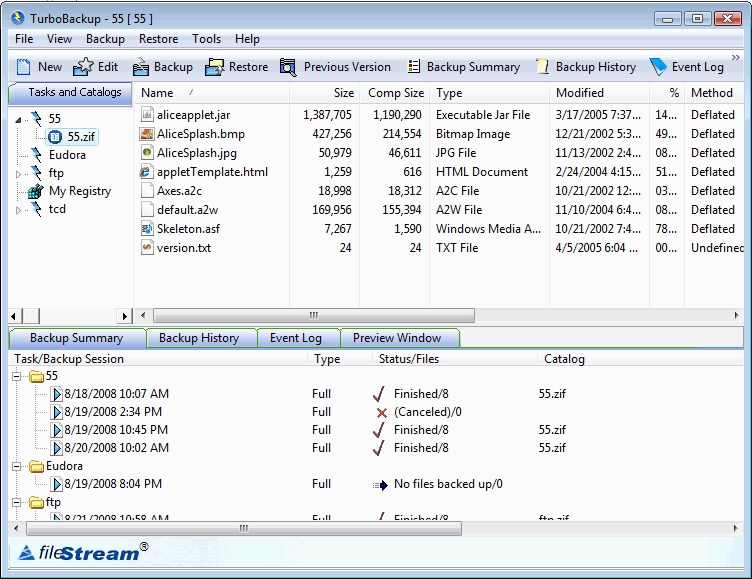Image resolution: width=752 pixels, height=579 pixels.
Task: Click the right arrow of the Backup Summary scrollbar
Action: coord(736,529)
